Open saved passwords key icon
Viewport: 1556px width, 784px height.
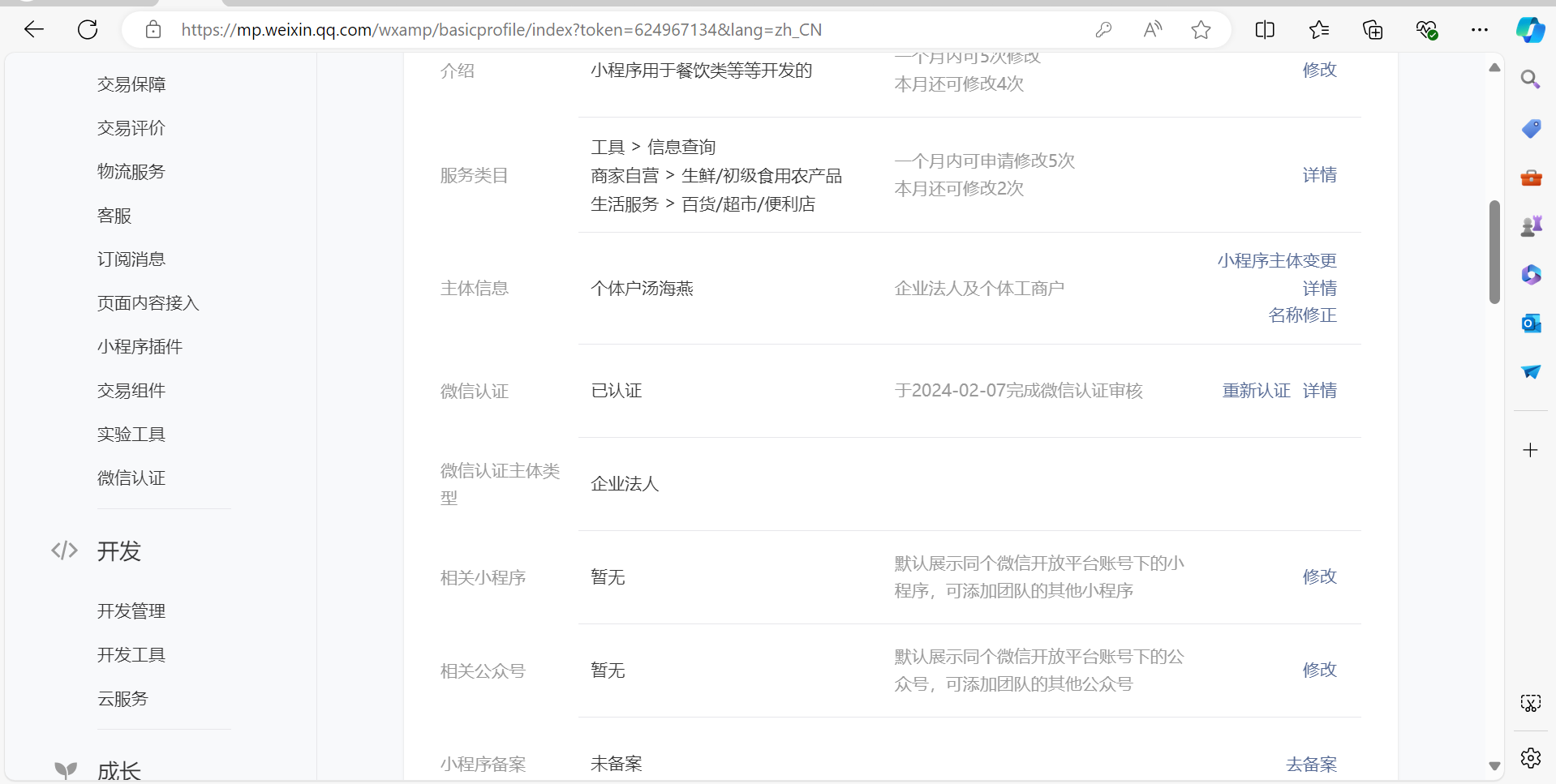click(x=1103, y=30)
